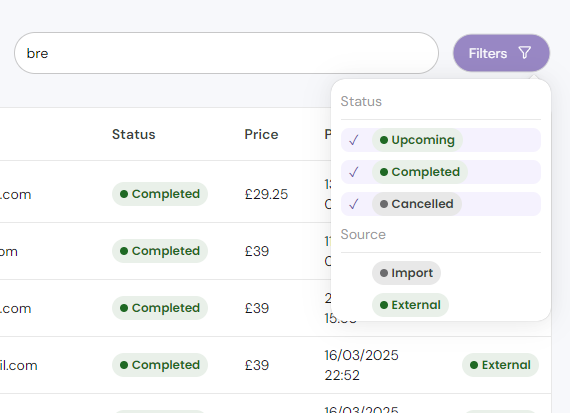Uncheck the Cancelled status filter
Viewport: 570px width, 413px height.
pos(441,204)
